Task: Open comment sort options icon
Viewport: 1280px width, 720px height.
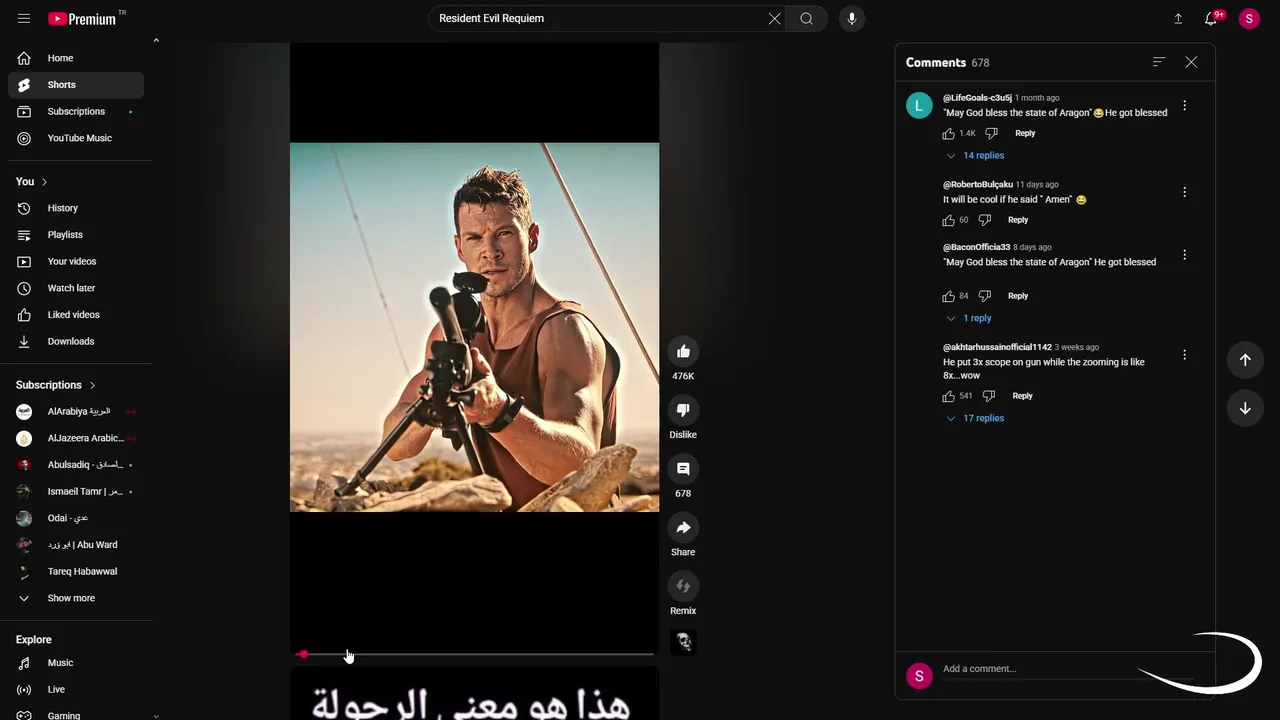Action: click(x=1159, y=62)
